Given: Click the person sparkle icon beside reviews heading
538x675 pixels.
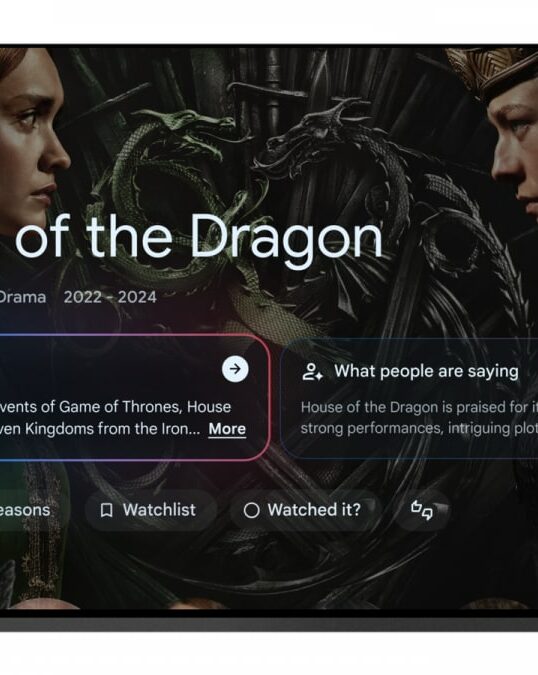Looking at the screenshot, I should (x=312, y=372).
